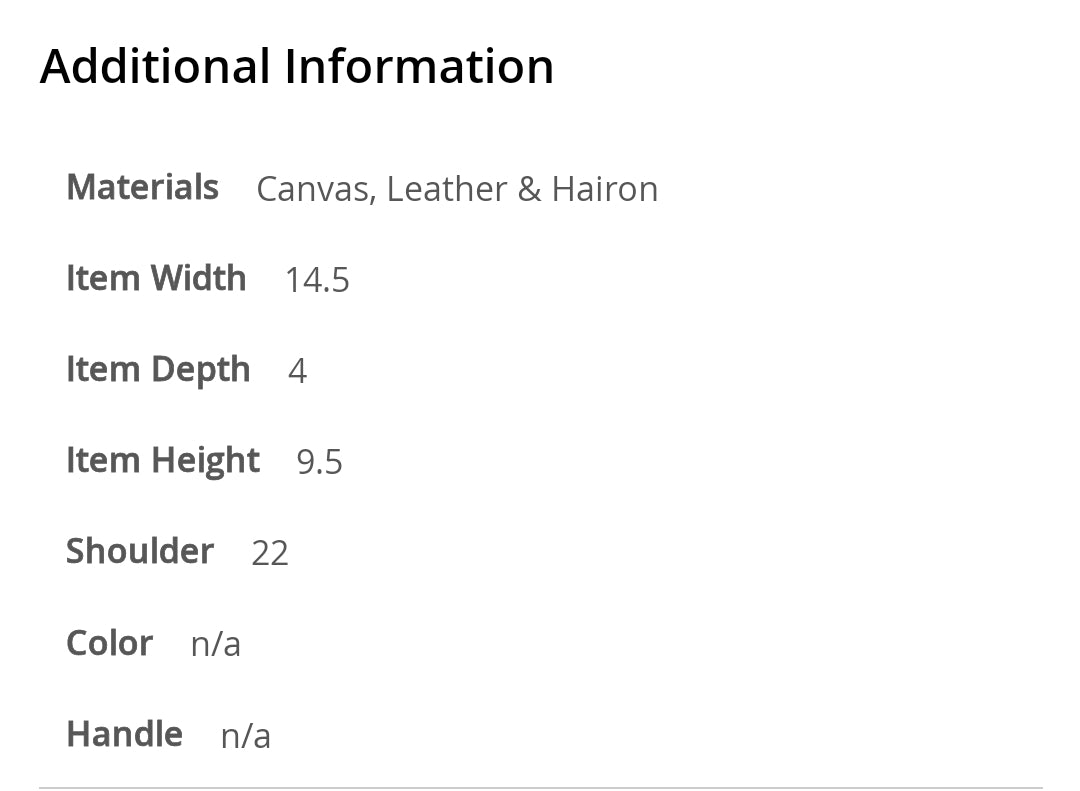Click the ampersand in the Materials value

tap(529, 190)
